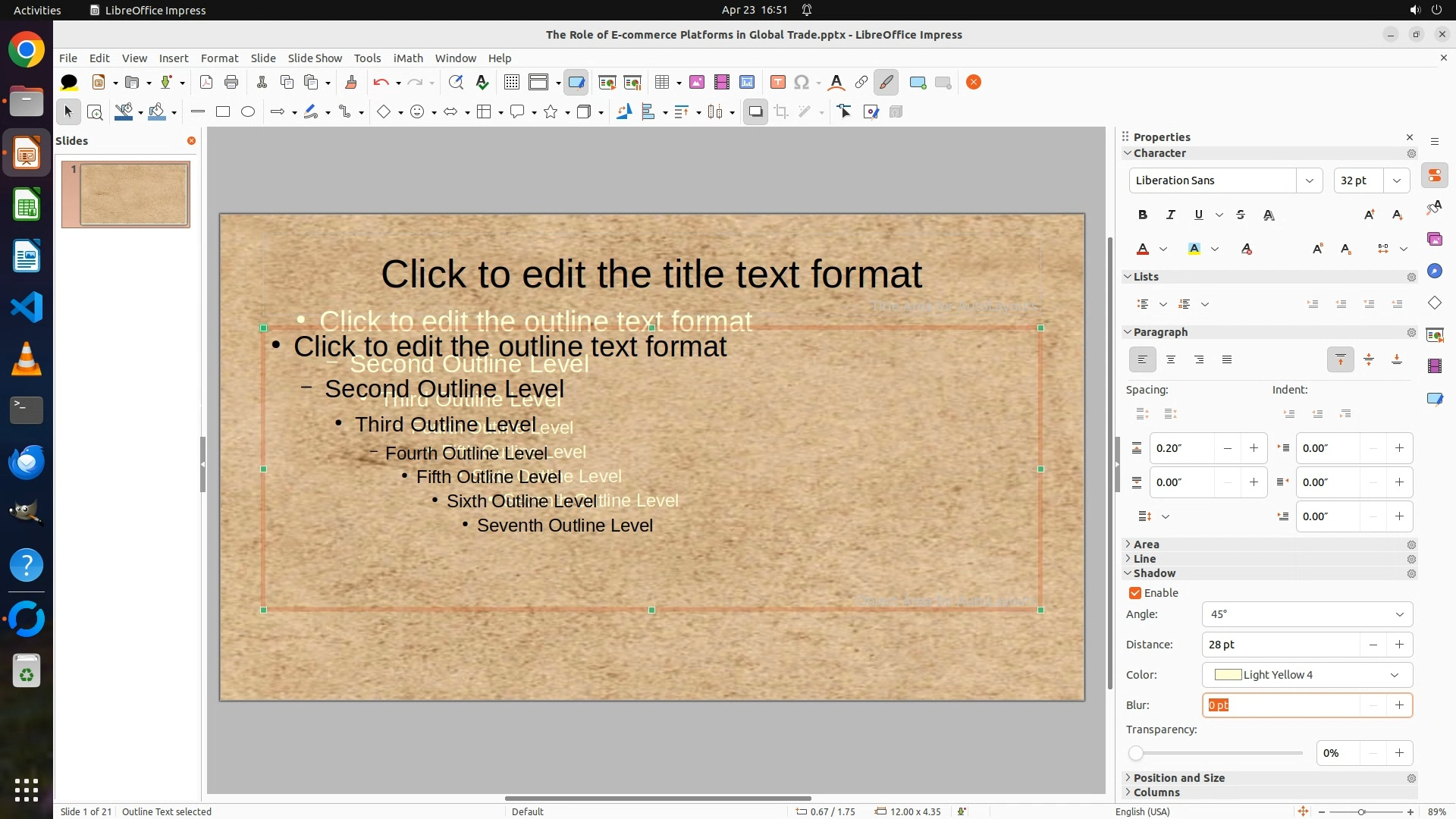The width and height of the screenshot is (1456, 819).
Task: Open the shadow Angle dropdown
Action: pos(1399,614)
